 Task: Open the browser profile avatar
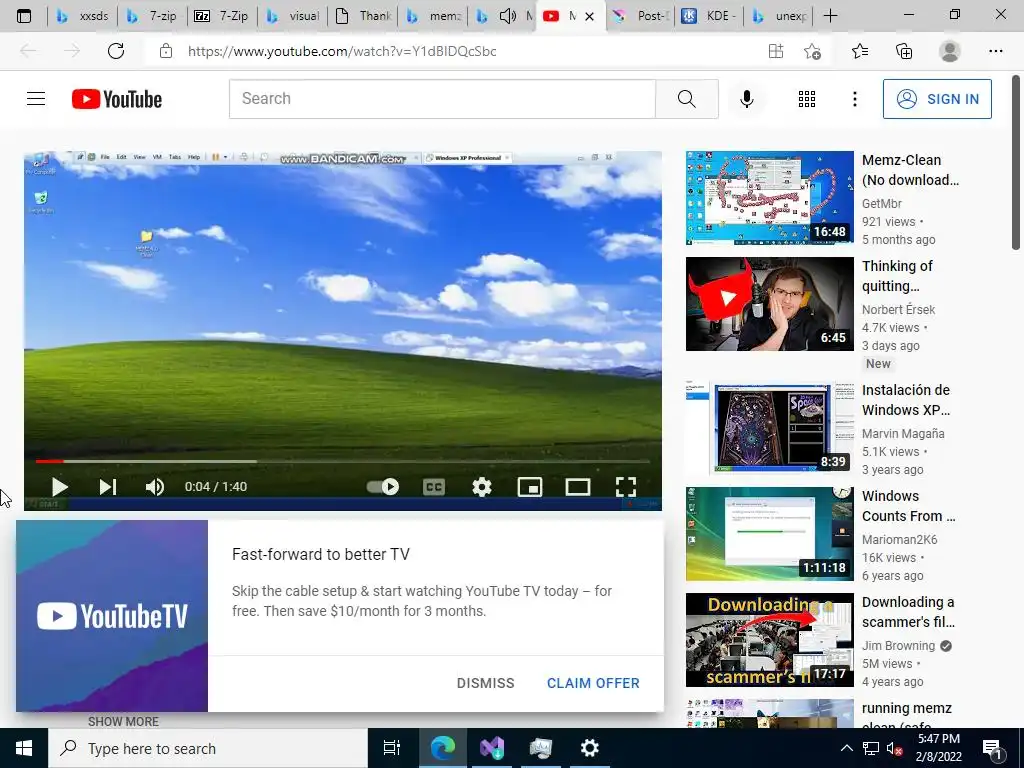[x=950, y=51]
